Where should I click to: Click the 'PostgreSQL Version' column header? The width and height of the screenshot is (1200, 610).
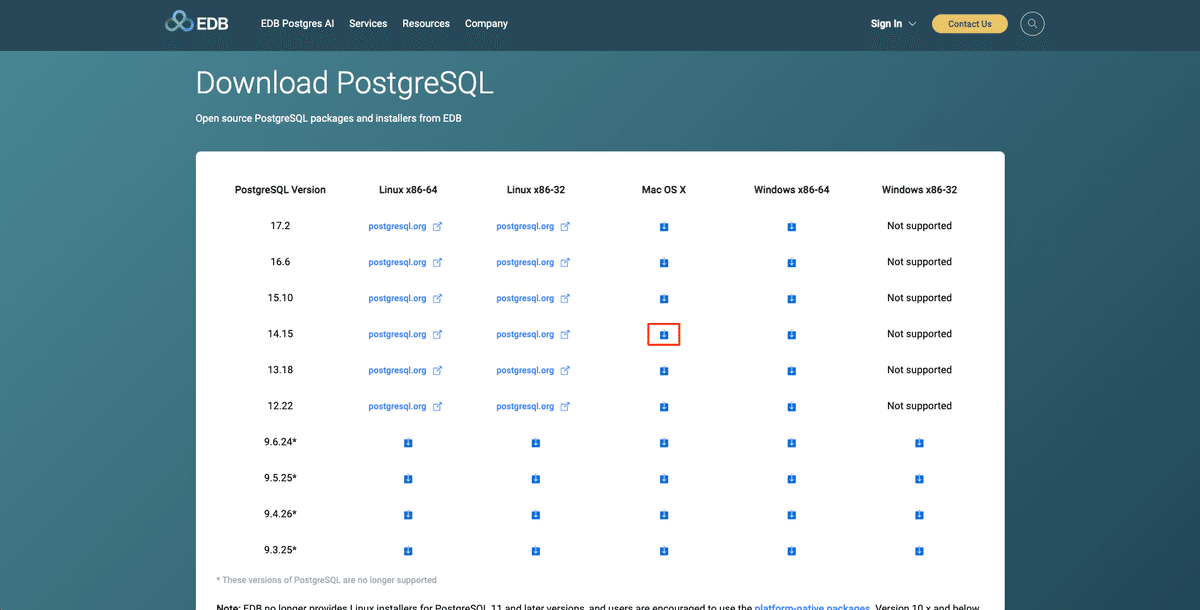tap(280, 190)
